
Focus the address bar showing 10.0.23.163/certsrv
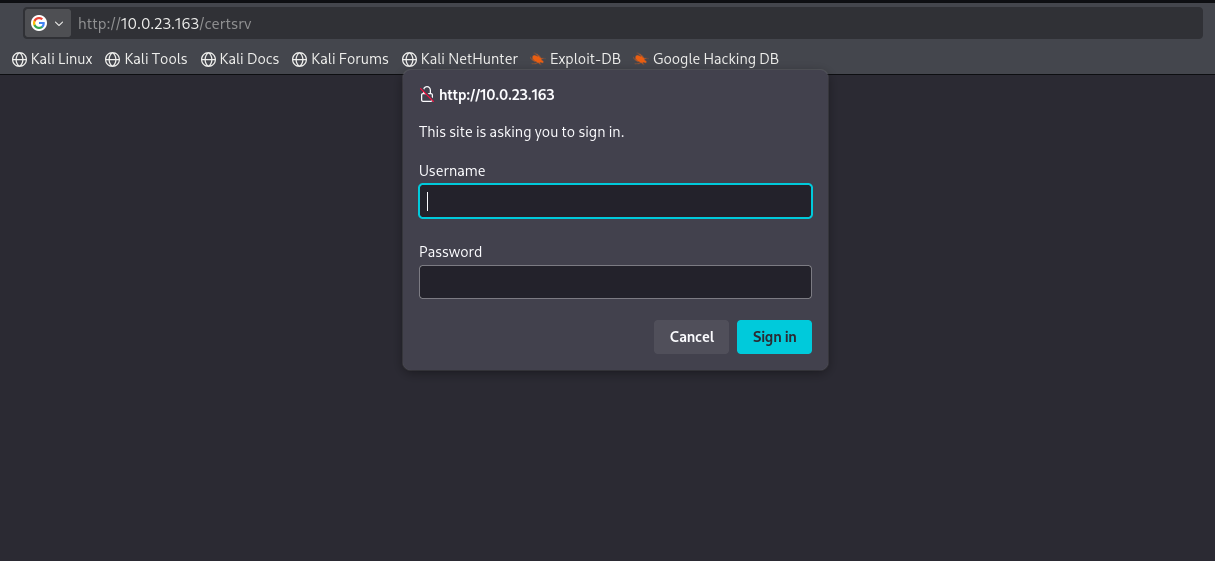click(638, 22)
